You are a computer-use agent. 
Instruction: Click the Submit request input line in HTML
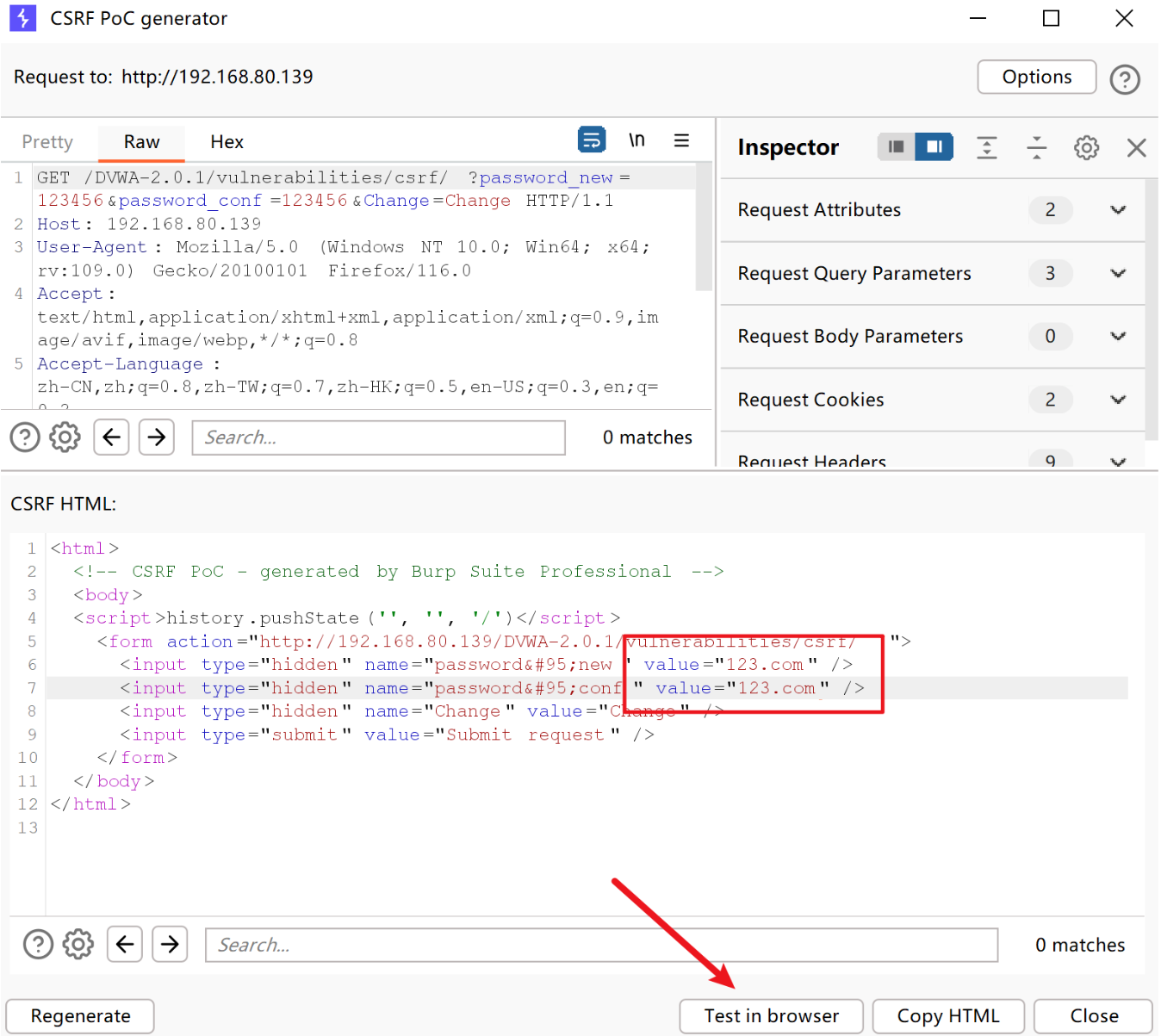[x=387, y=735]
